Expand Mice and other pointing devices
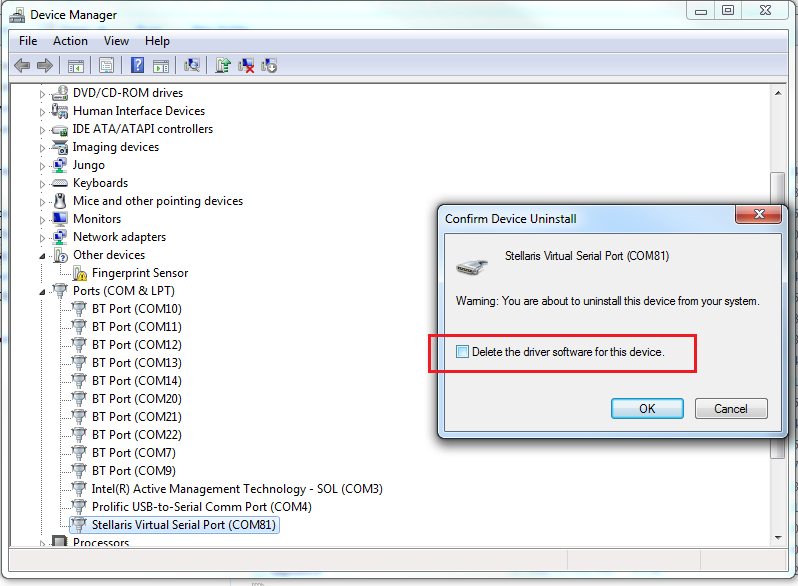 pos(42,202)
